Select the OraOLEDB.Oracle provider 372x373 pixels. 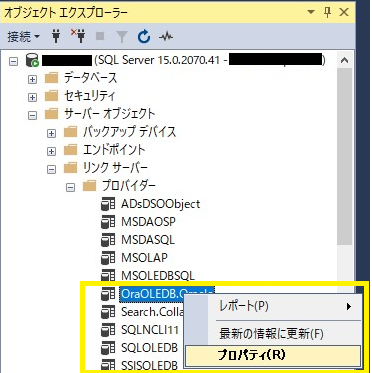point(166,294)
